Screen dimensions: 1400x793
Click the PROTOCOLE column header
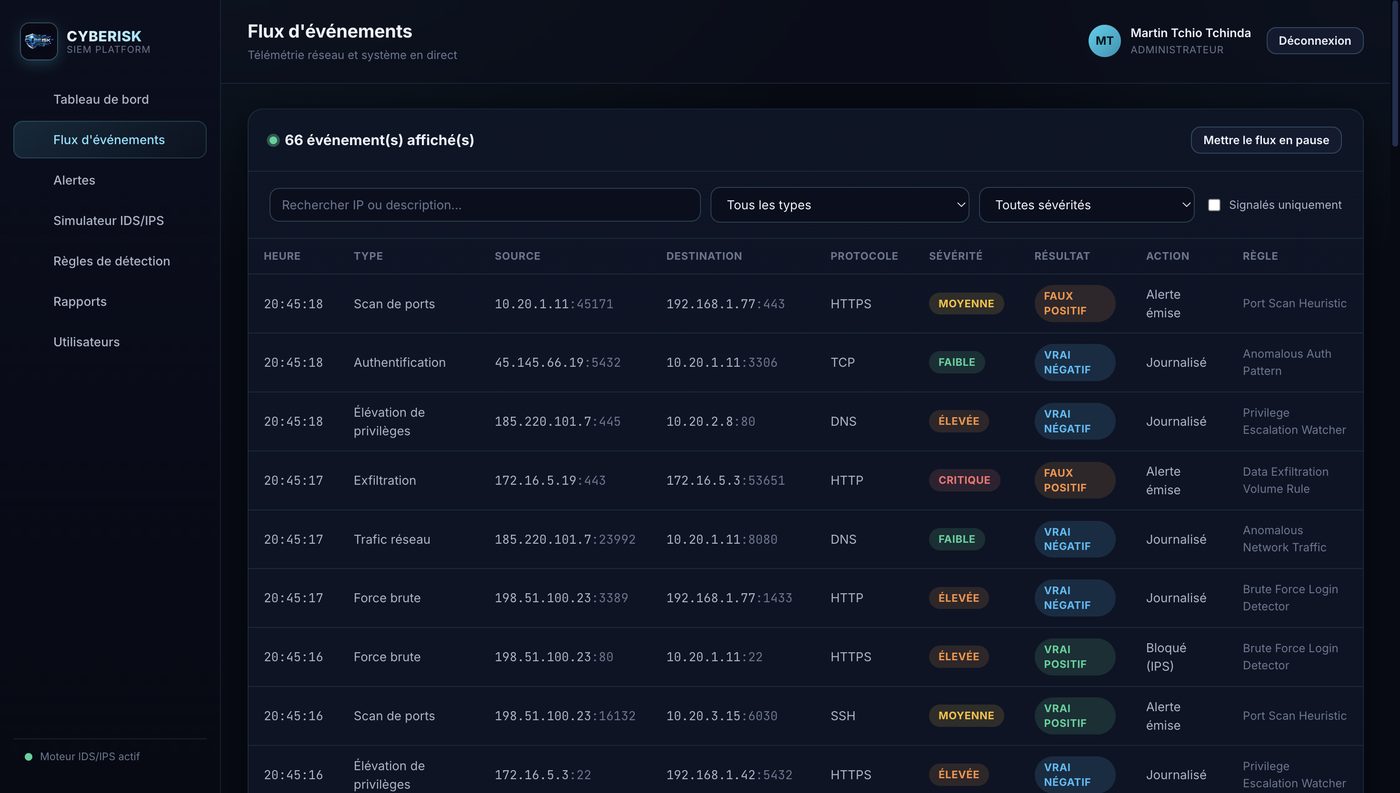[864, 256]
